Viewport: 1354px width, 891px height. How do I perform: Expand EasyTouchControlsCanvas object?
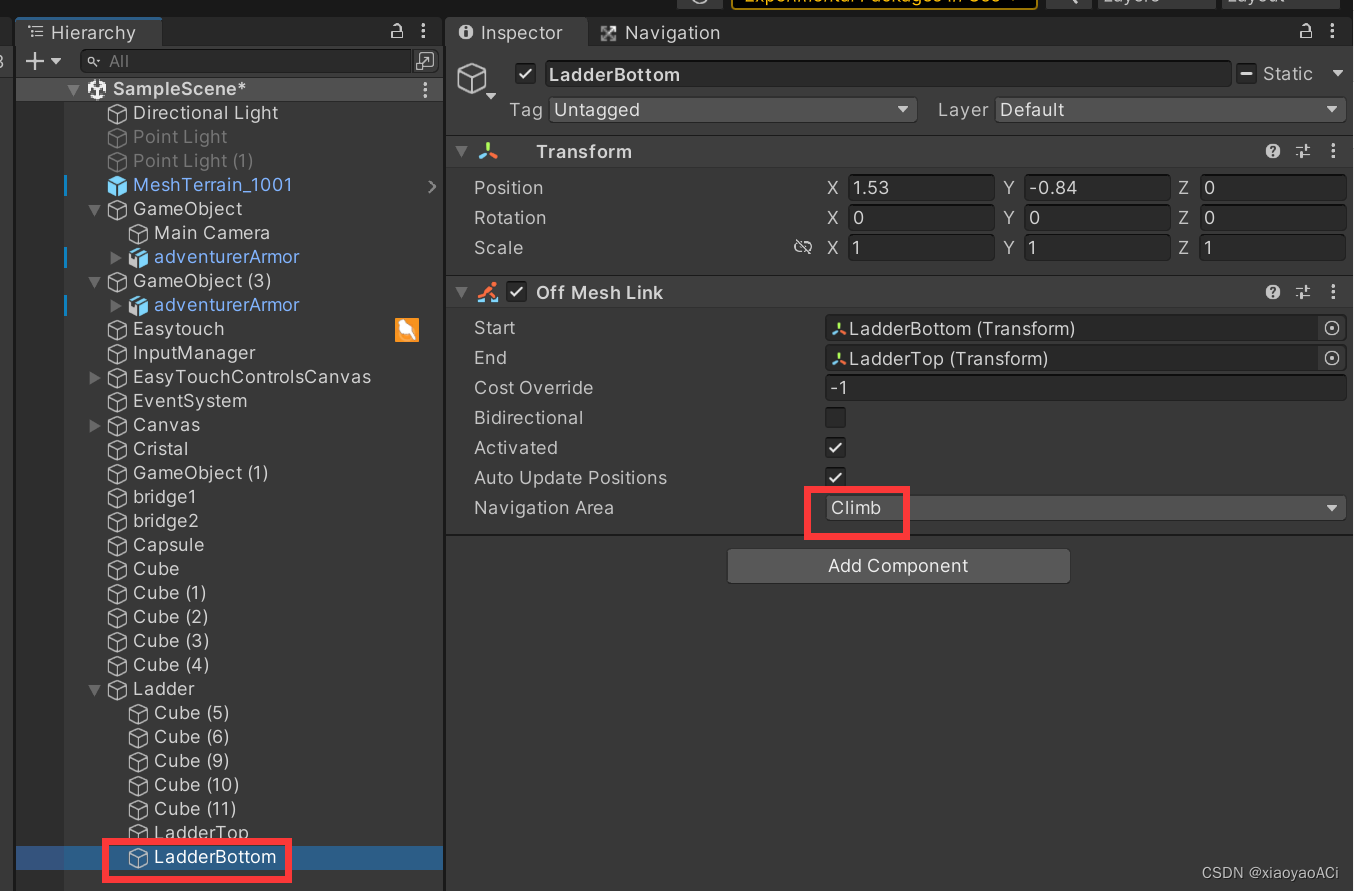point(95,378)
